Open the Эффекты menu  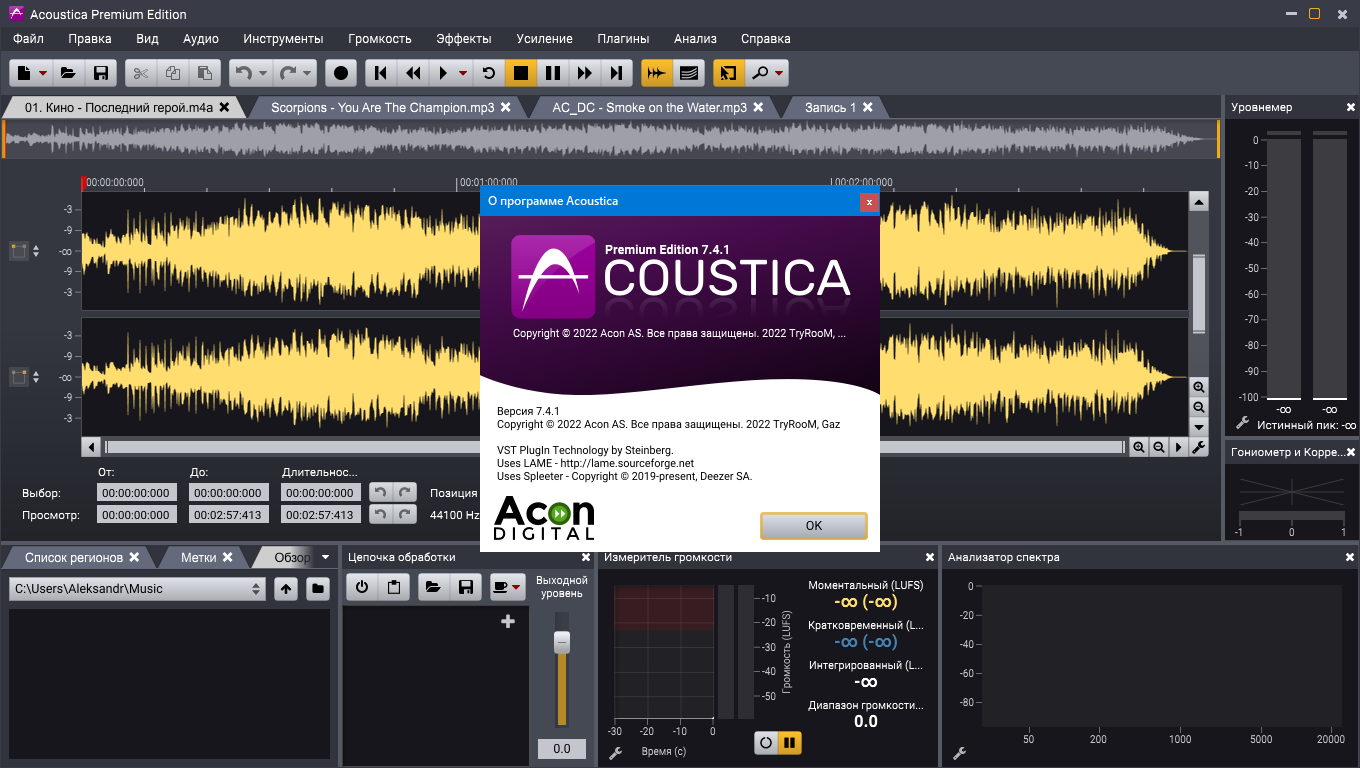(464, 39)
